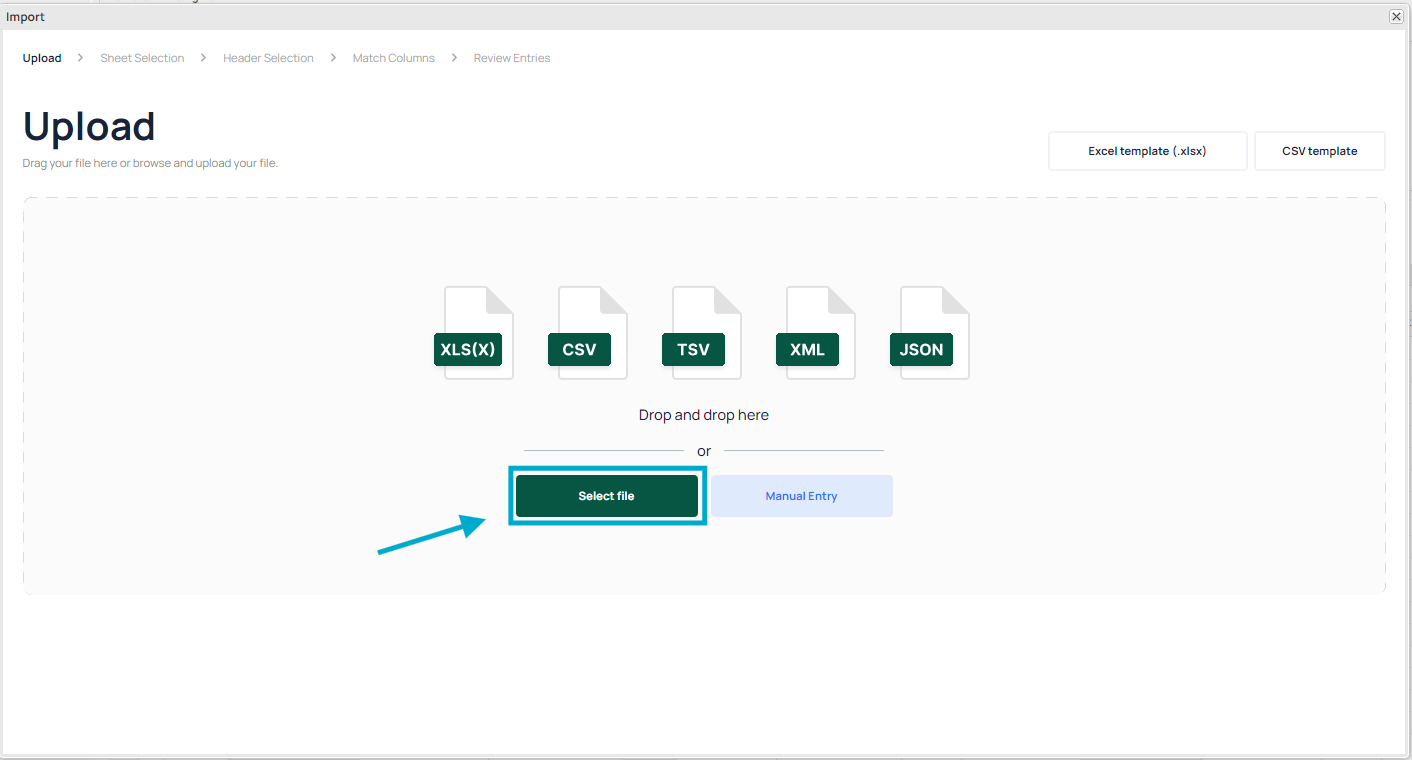Go to the Upload step

click(42, 58)
